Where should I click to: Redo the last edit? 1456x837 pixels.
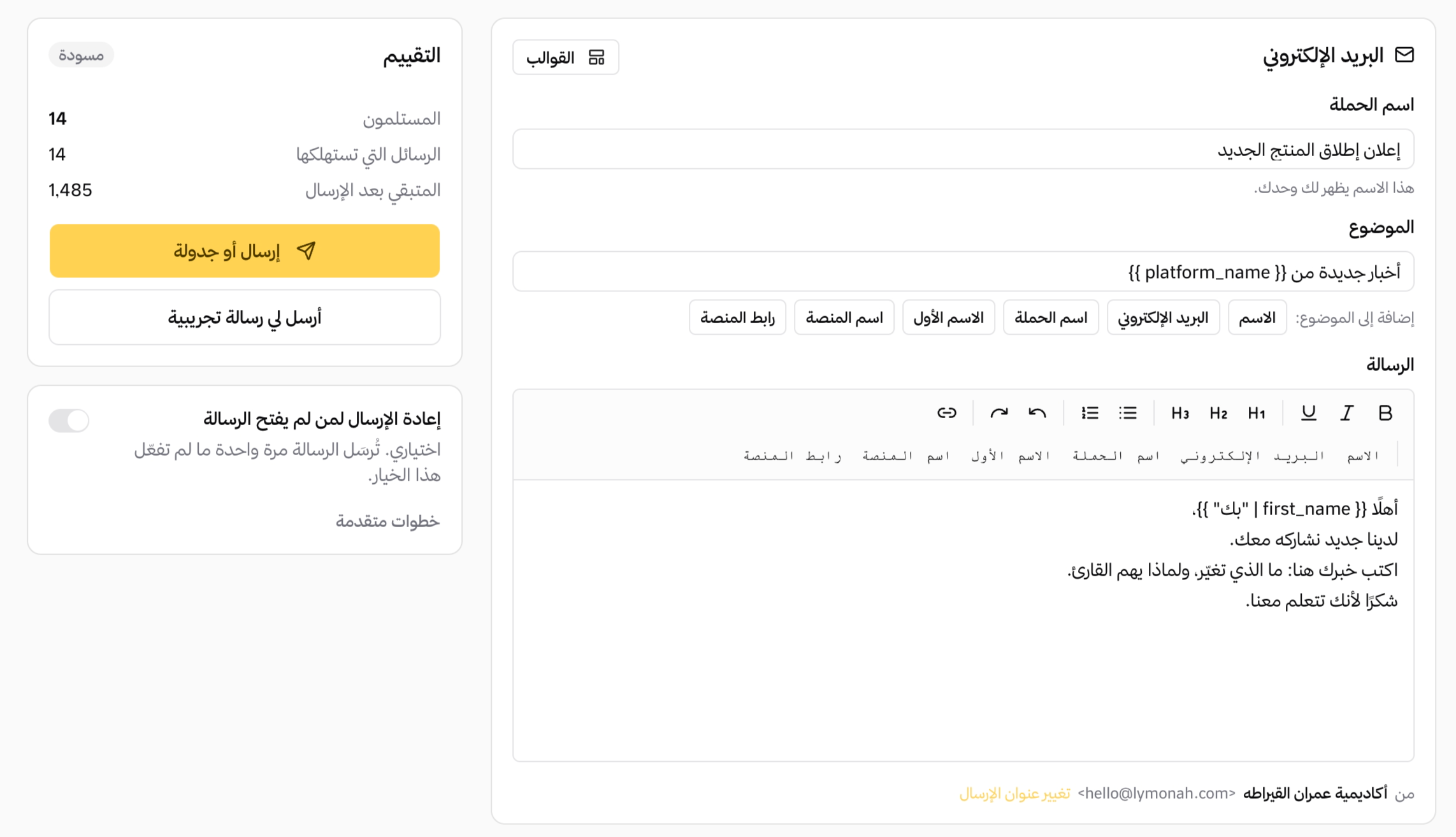[999, 413]
